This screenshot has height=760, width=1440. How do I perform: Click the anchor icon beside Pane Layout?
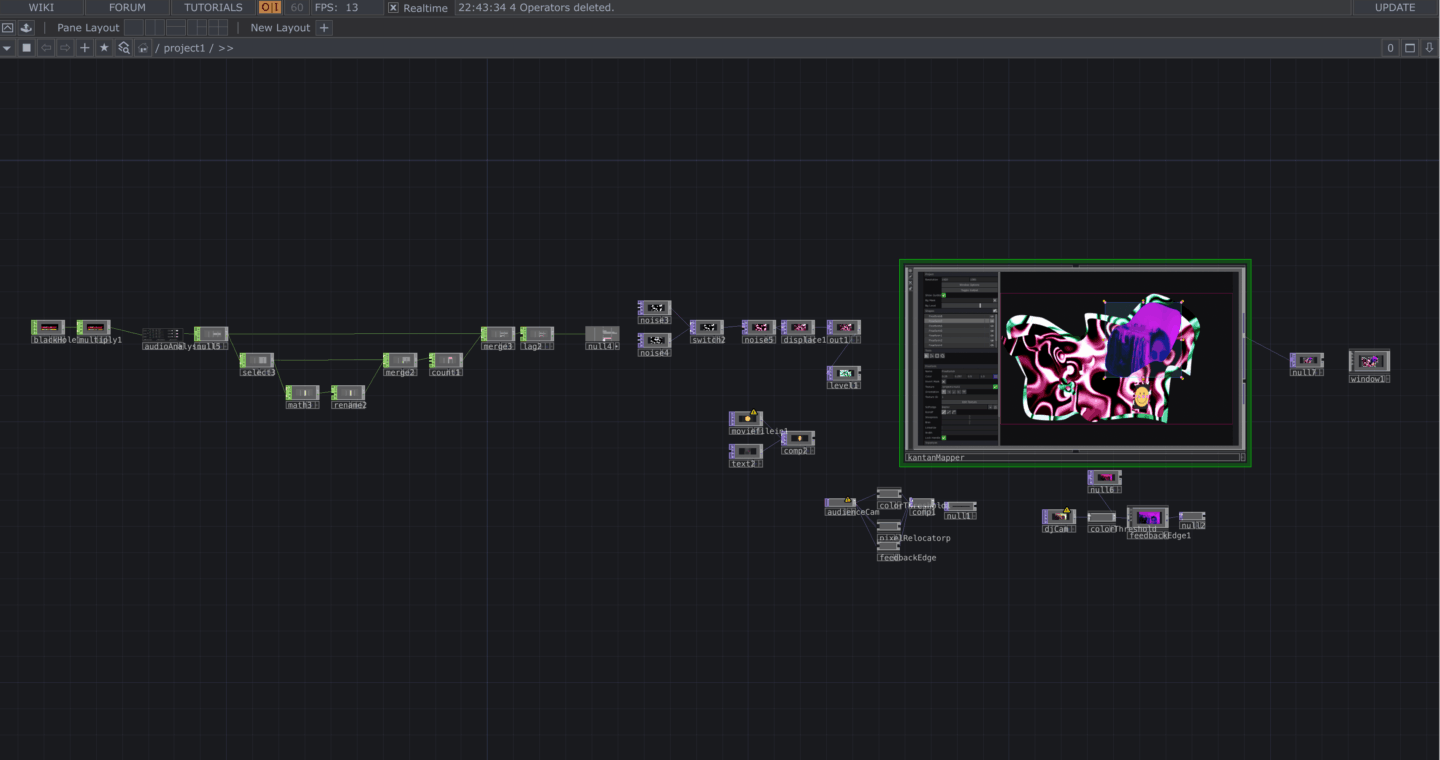point(27,28)
